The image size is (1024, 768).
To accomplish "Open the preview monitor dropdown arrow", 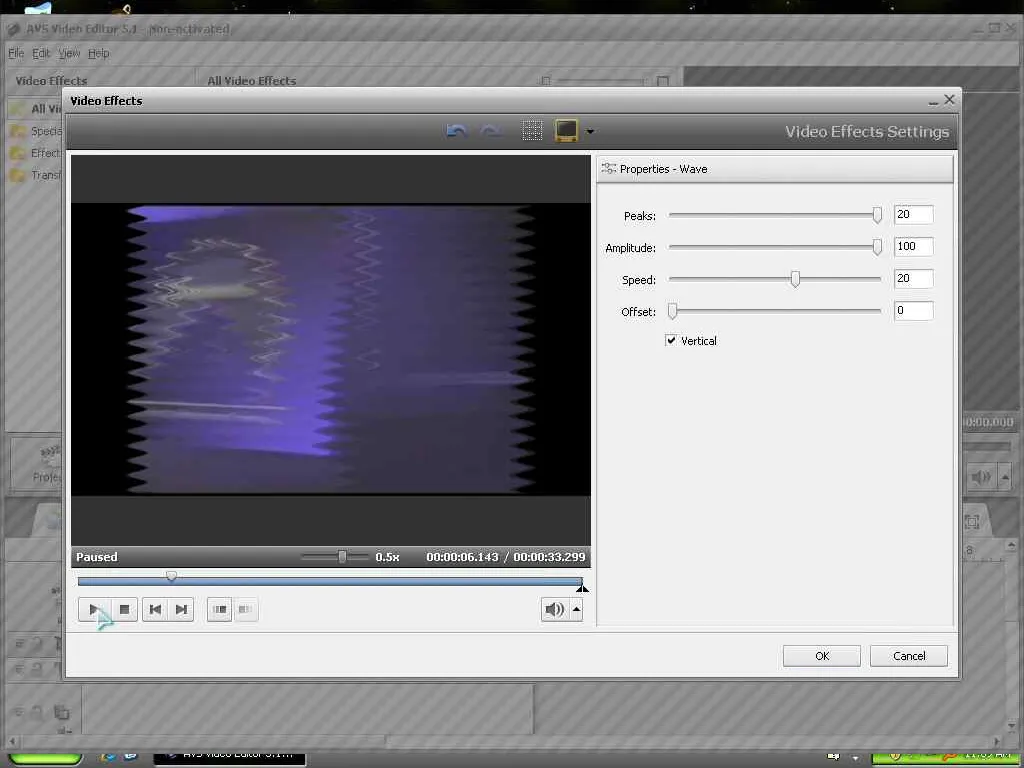I will (x=590, y=131).
